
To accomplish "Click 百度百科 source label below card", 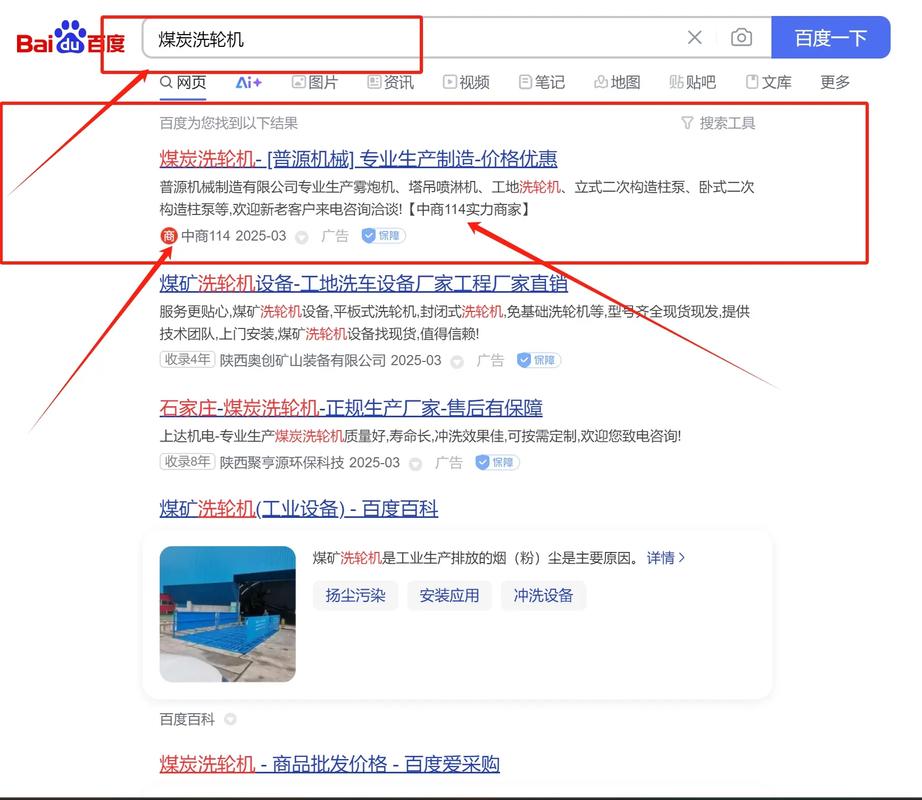I will 187,719.
